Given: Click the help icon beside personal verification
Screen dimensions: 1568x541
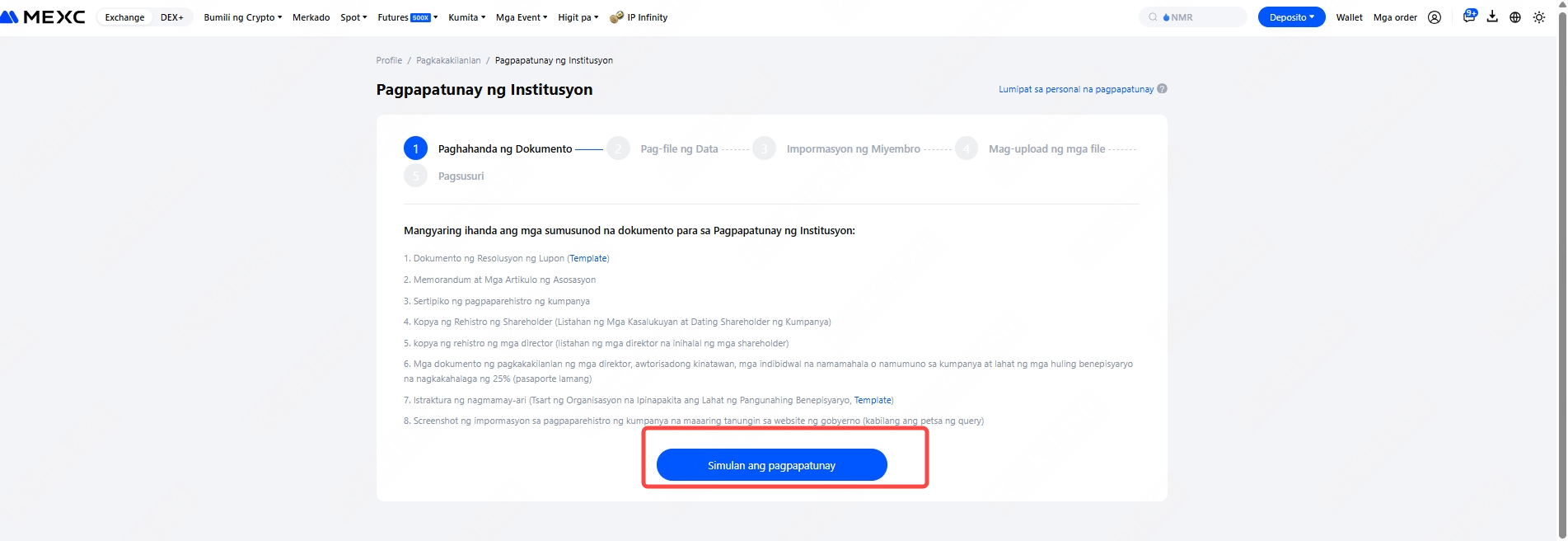Looking at the screenshot, I should coord(1162,89).
